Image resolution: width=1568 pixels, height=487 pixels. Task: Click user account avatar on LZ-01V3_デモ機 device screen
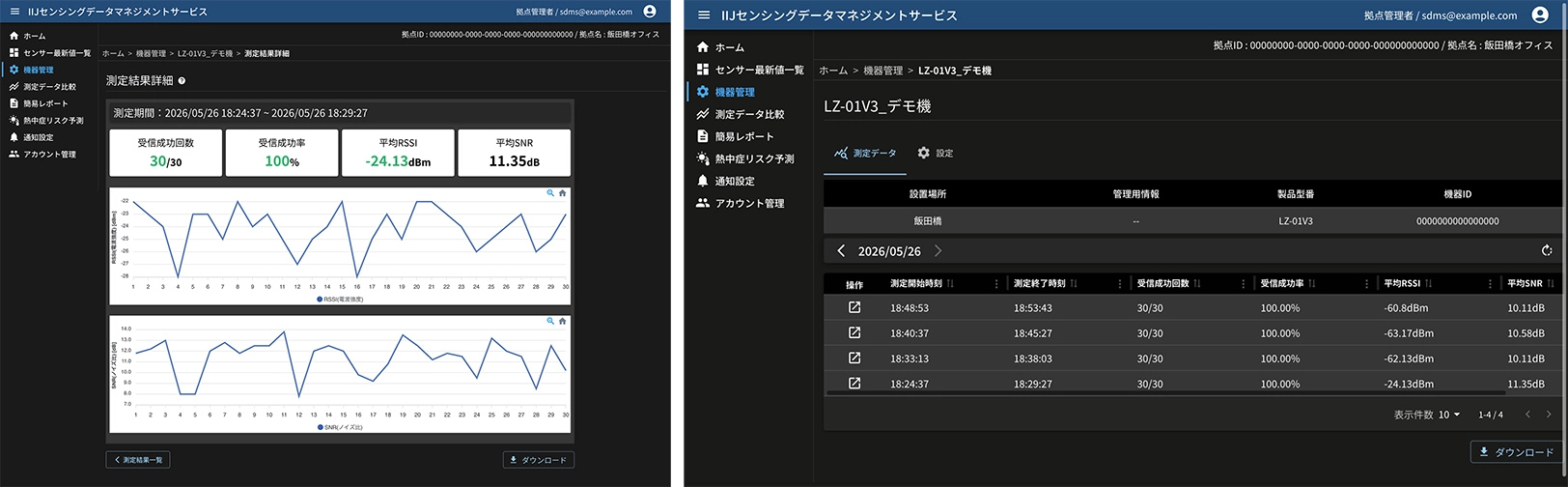point(1540,15)
